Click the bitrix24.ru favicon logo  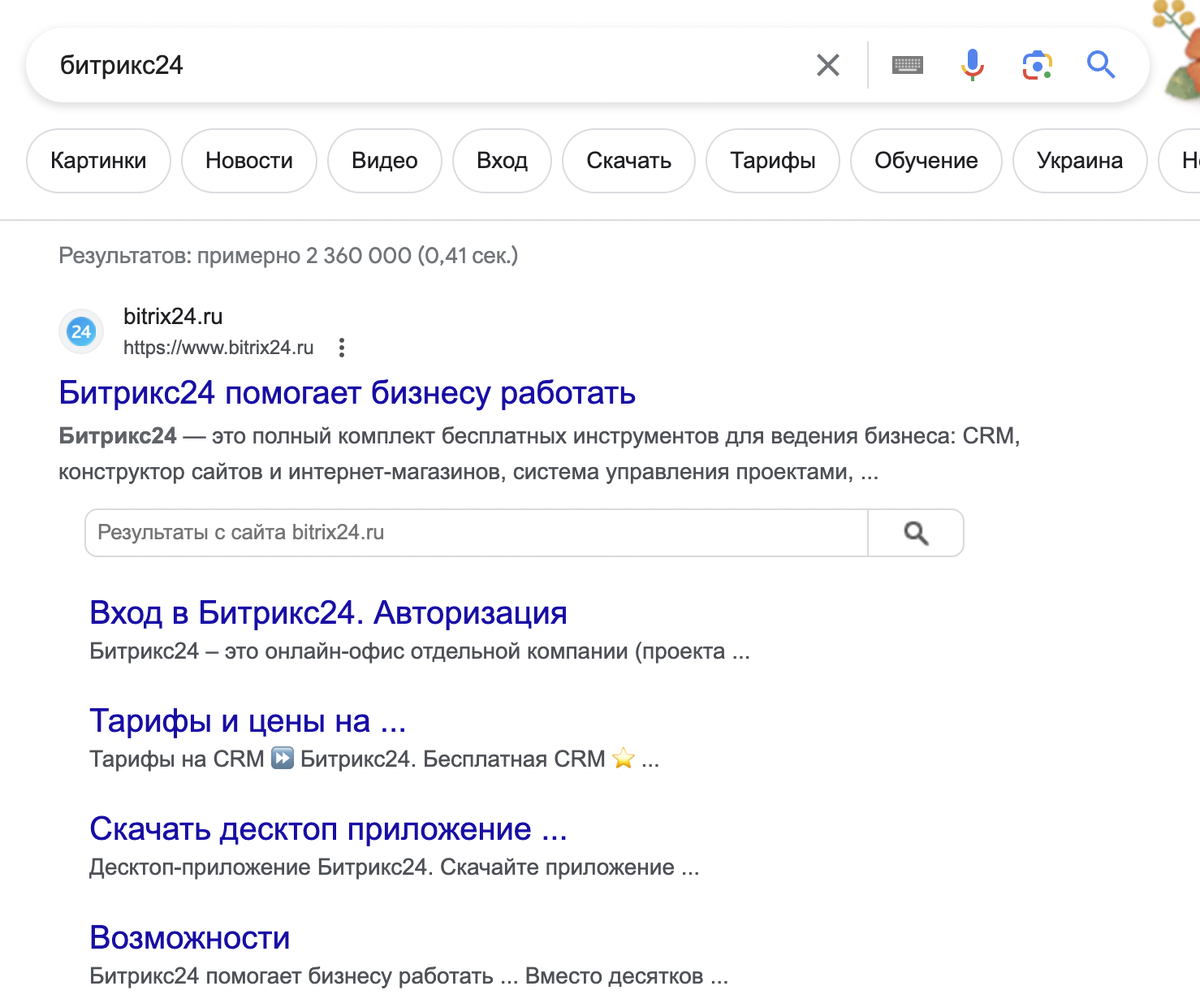pos(82,331)
